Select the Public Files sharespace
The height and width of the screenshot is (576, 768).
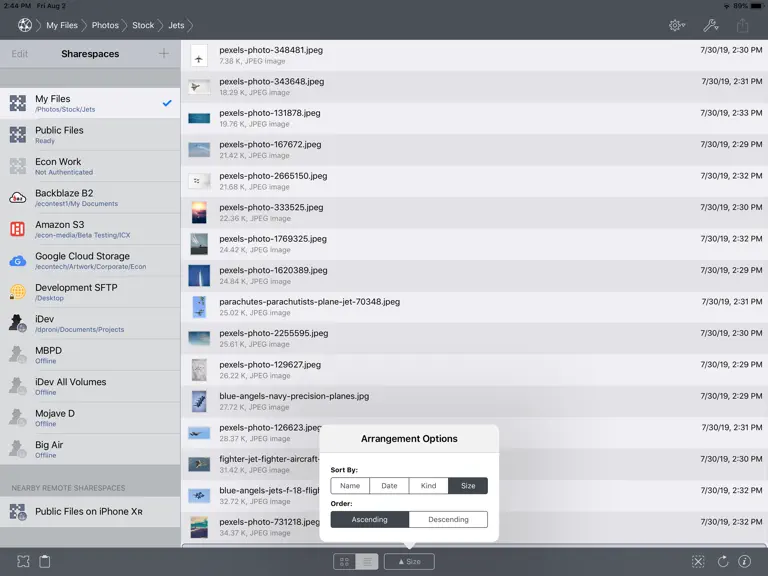(90, 135)
